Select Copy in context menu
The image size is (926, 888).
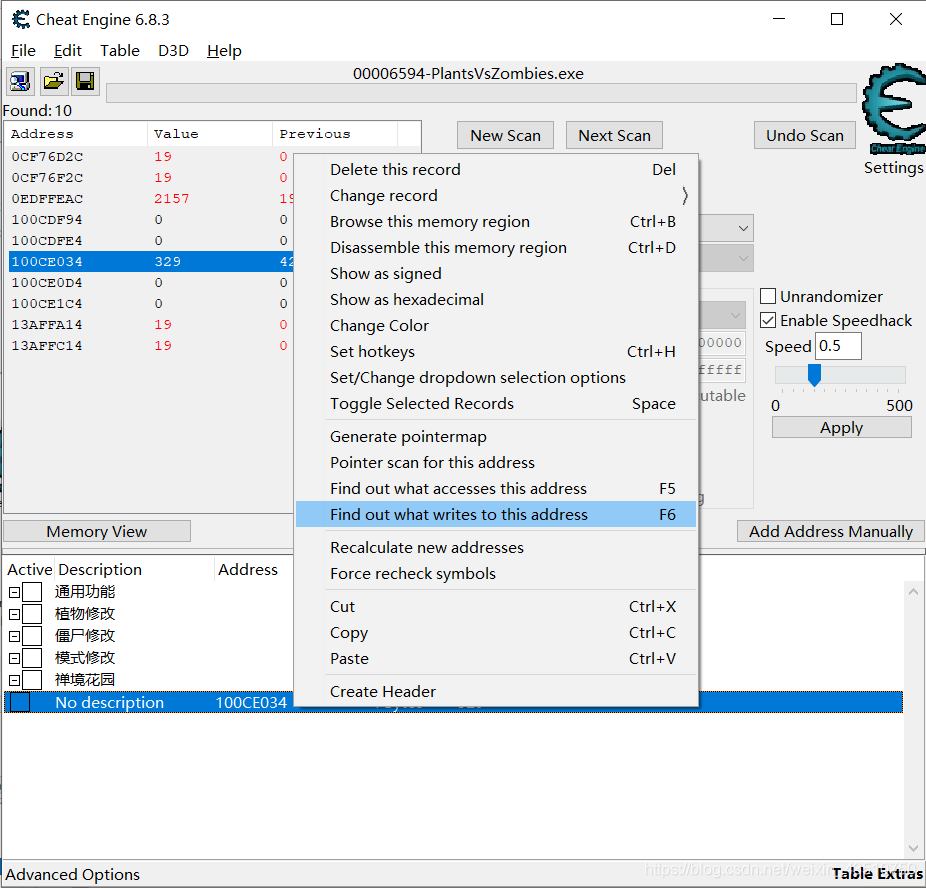[x=496, y=632]
